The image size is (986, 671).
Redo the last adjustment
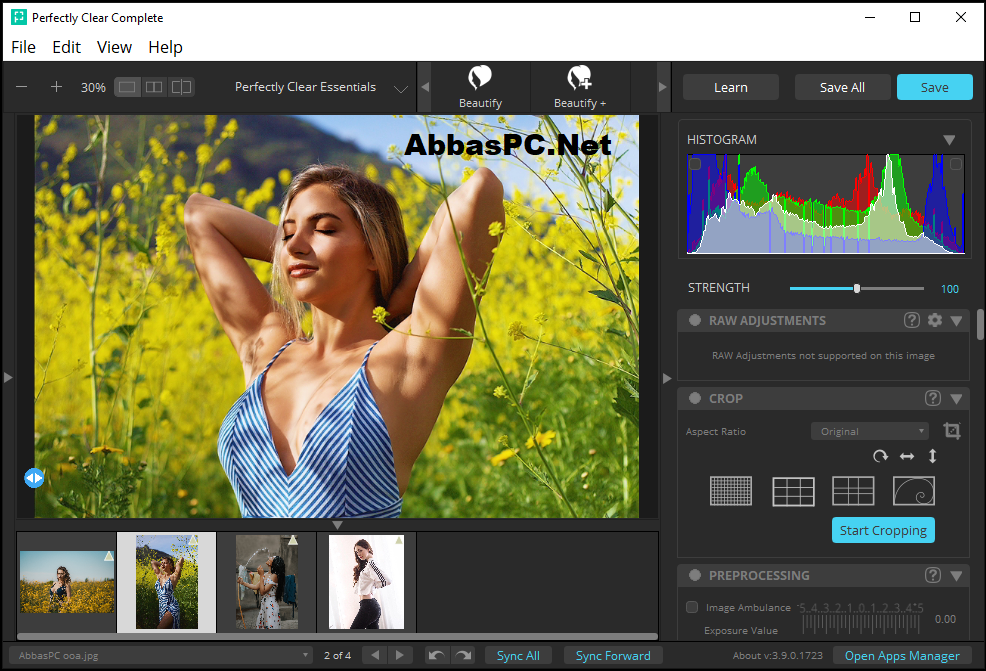(x=463, y=655)
